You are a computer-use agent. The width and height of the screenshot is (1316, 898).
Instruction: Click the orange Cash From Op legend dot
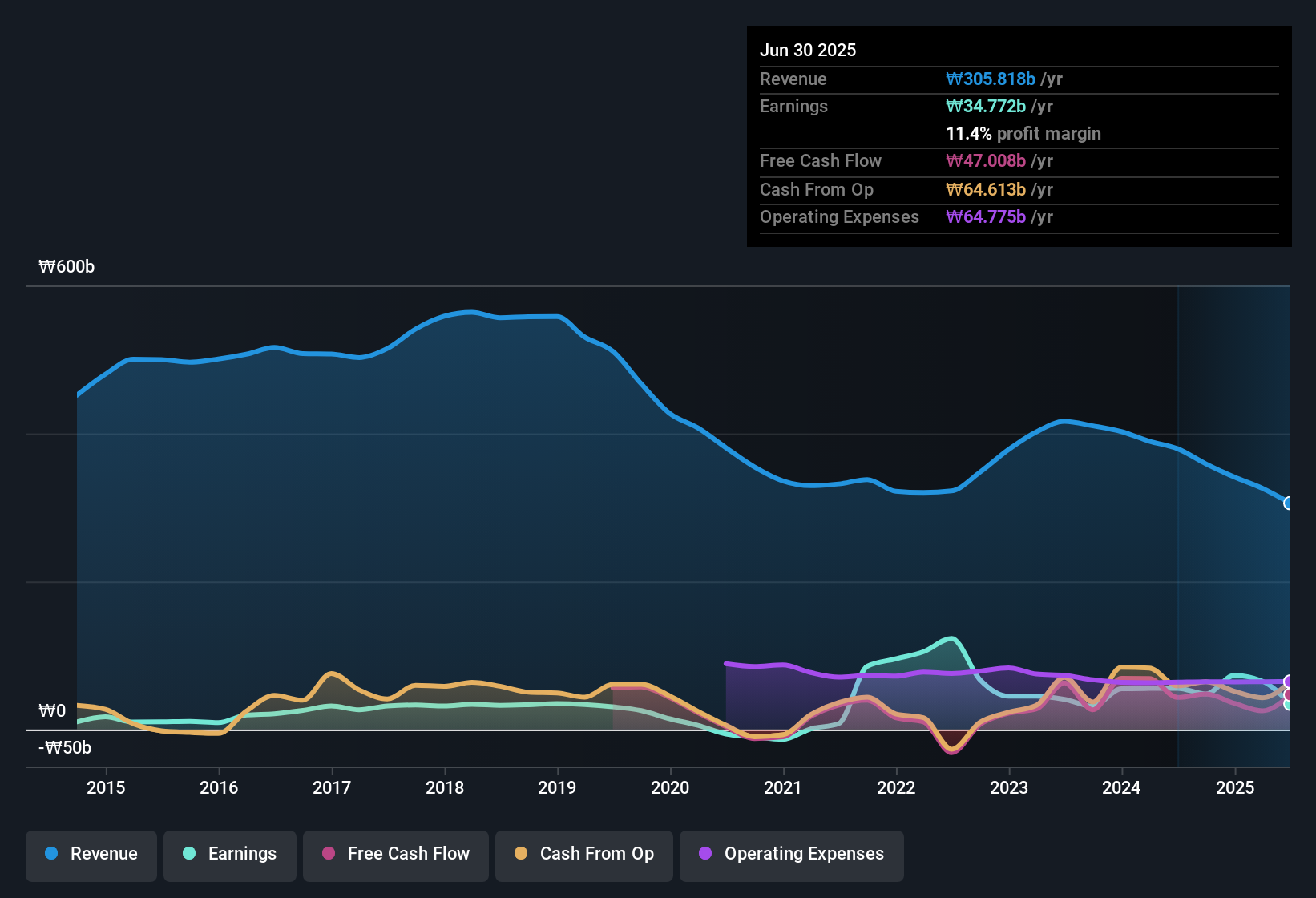click(x=521, y=854)
